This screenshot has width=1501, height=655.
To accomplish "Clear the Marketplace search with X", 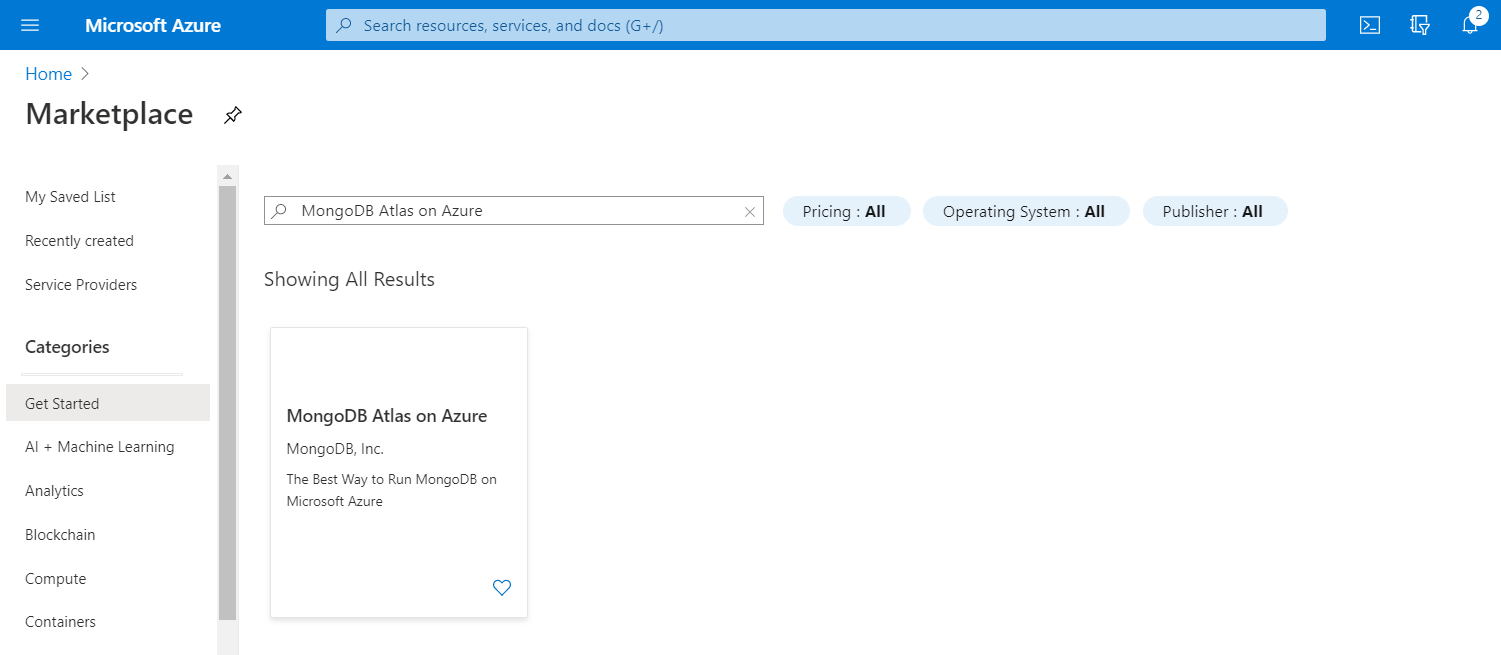I will tap(750, 211).
